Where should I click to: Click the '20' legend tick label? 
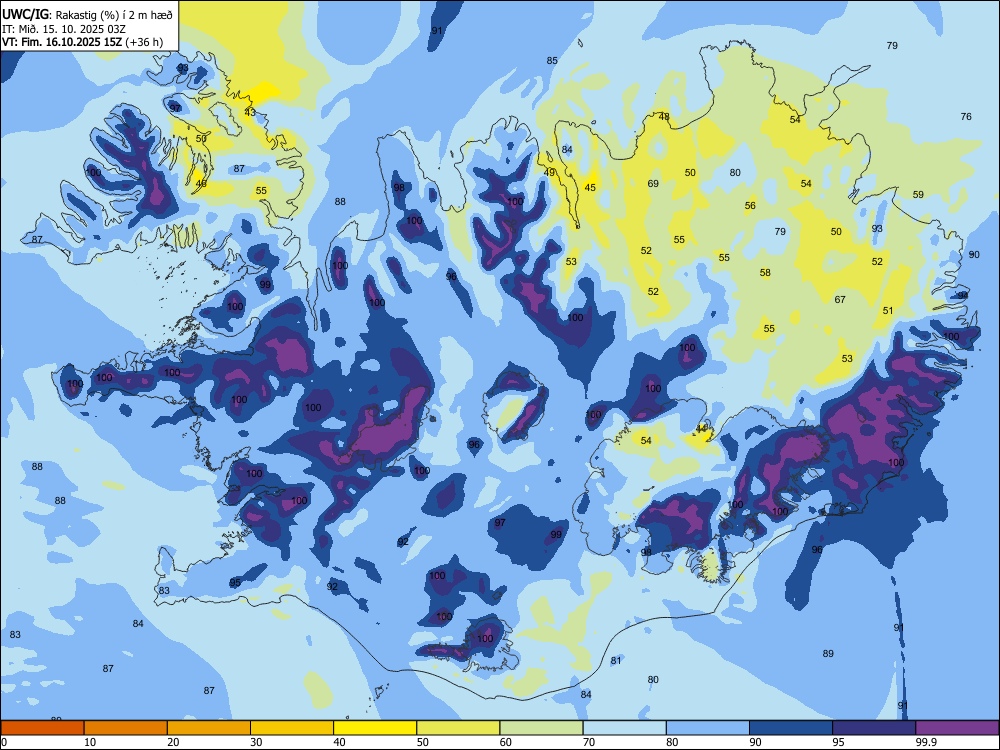(173, 742)
